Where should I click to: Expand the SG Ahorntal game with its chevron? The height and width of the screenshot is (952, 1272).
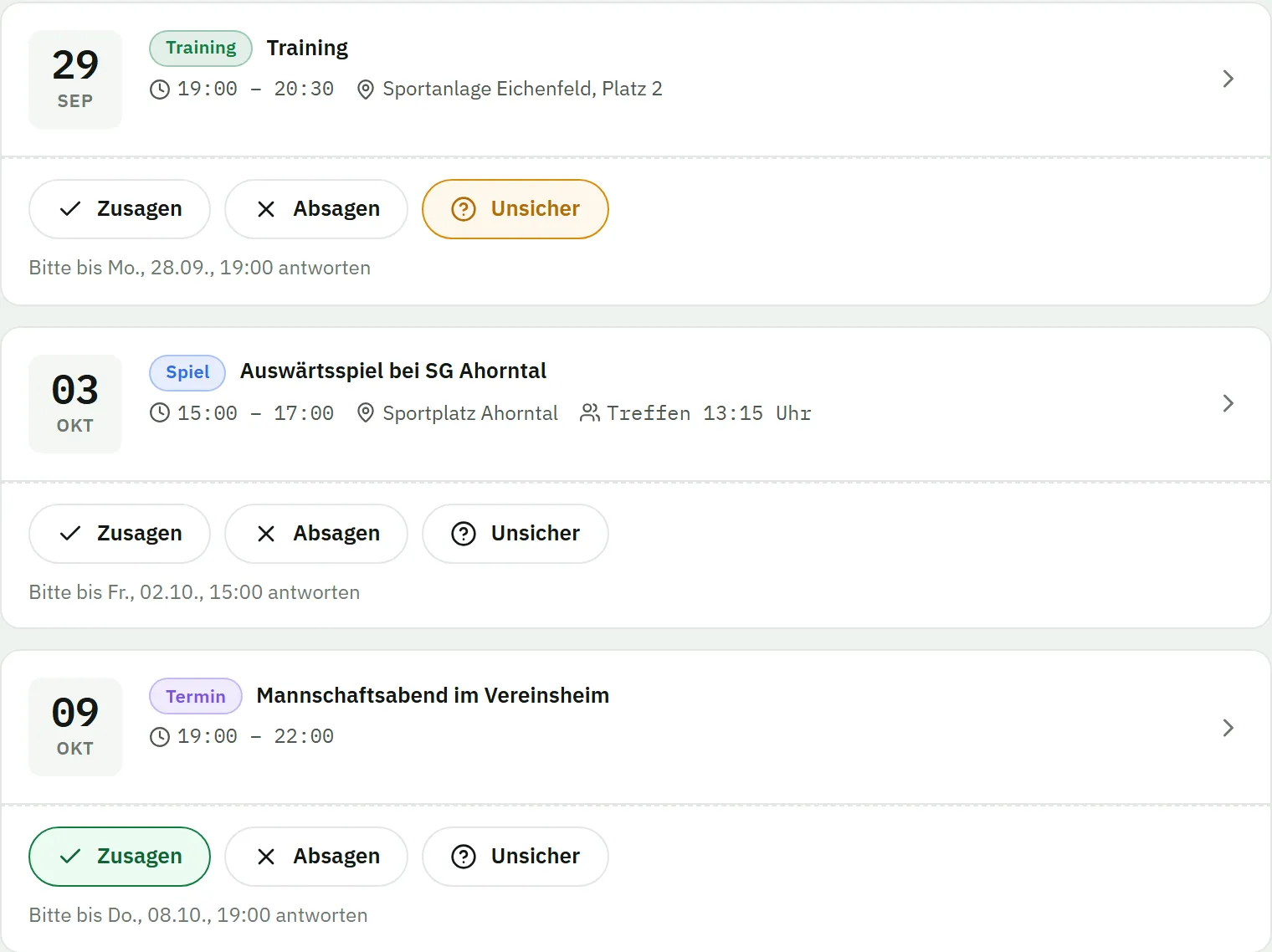click(1228, 403)
